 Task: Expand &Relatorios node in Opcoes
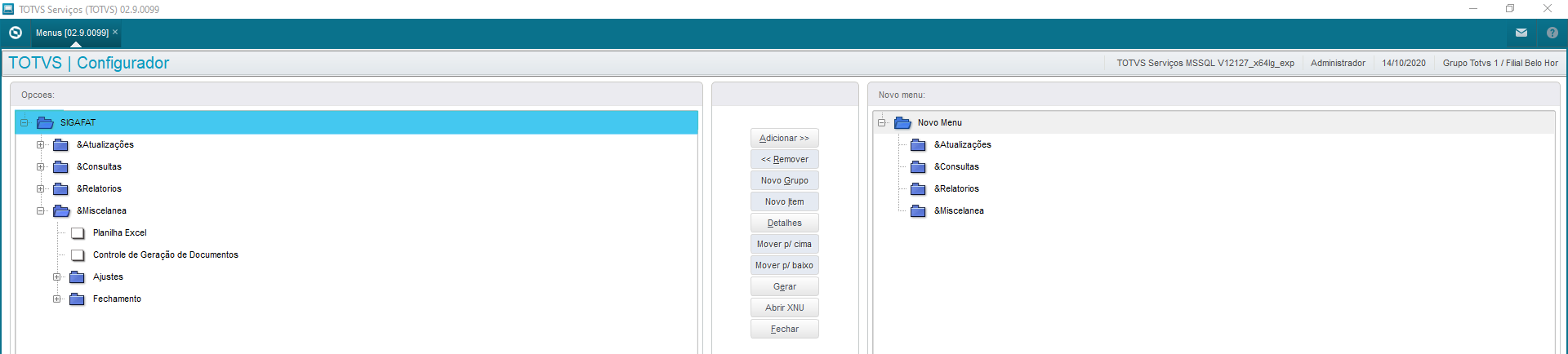(x=40, y=188)
